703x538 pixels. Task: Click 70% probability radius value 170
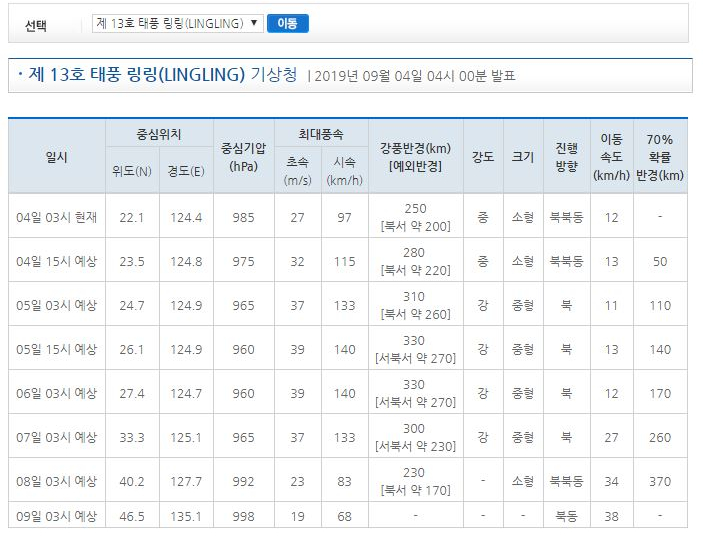660,394
